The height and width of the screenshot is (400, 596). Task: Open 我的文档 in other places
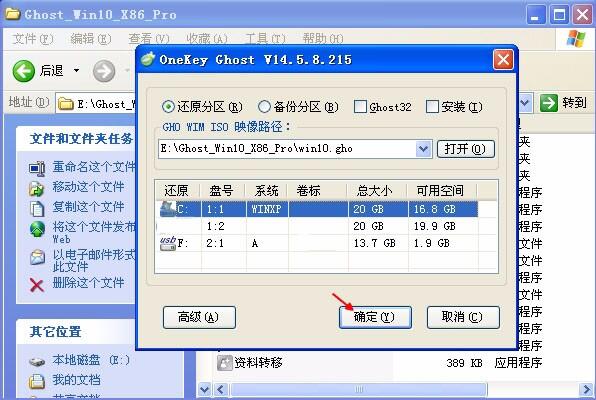(76, 379)
